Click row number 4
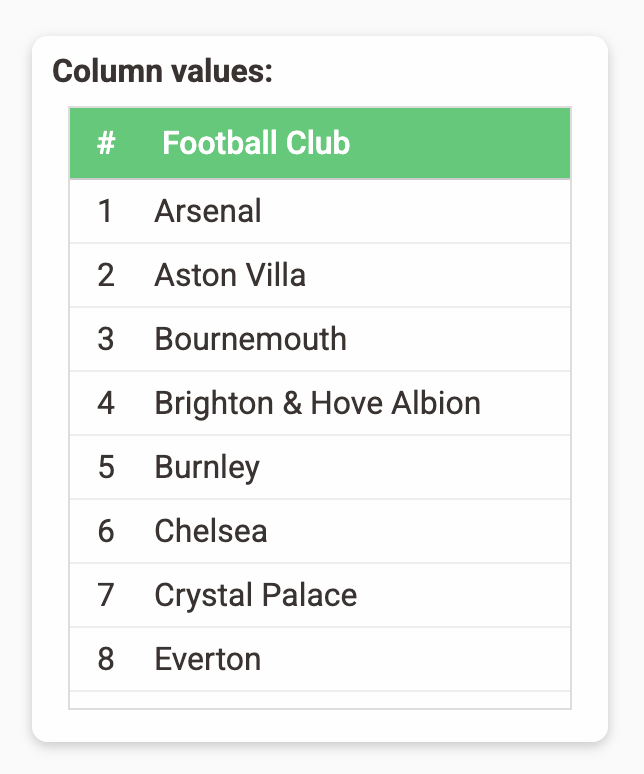Viewport: 644px width, 774px height. [106, 403]
